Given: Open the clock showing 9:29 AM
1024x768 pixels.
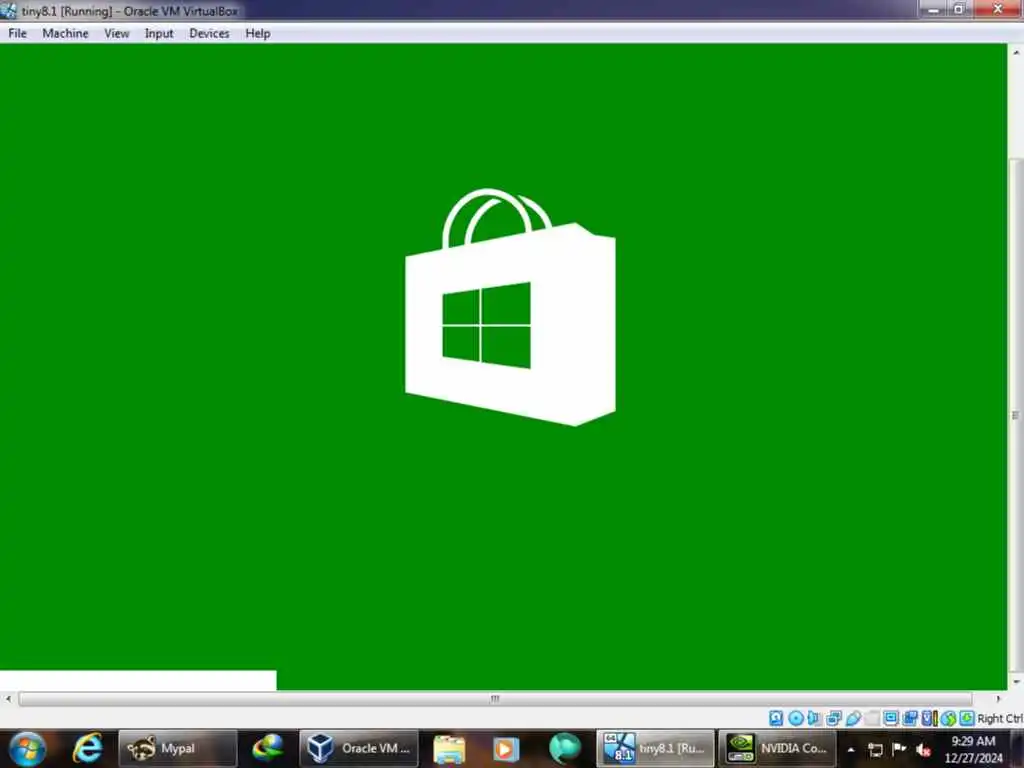Looking at the screenshot, I should 973,749.
